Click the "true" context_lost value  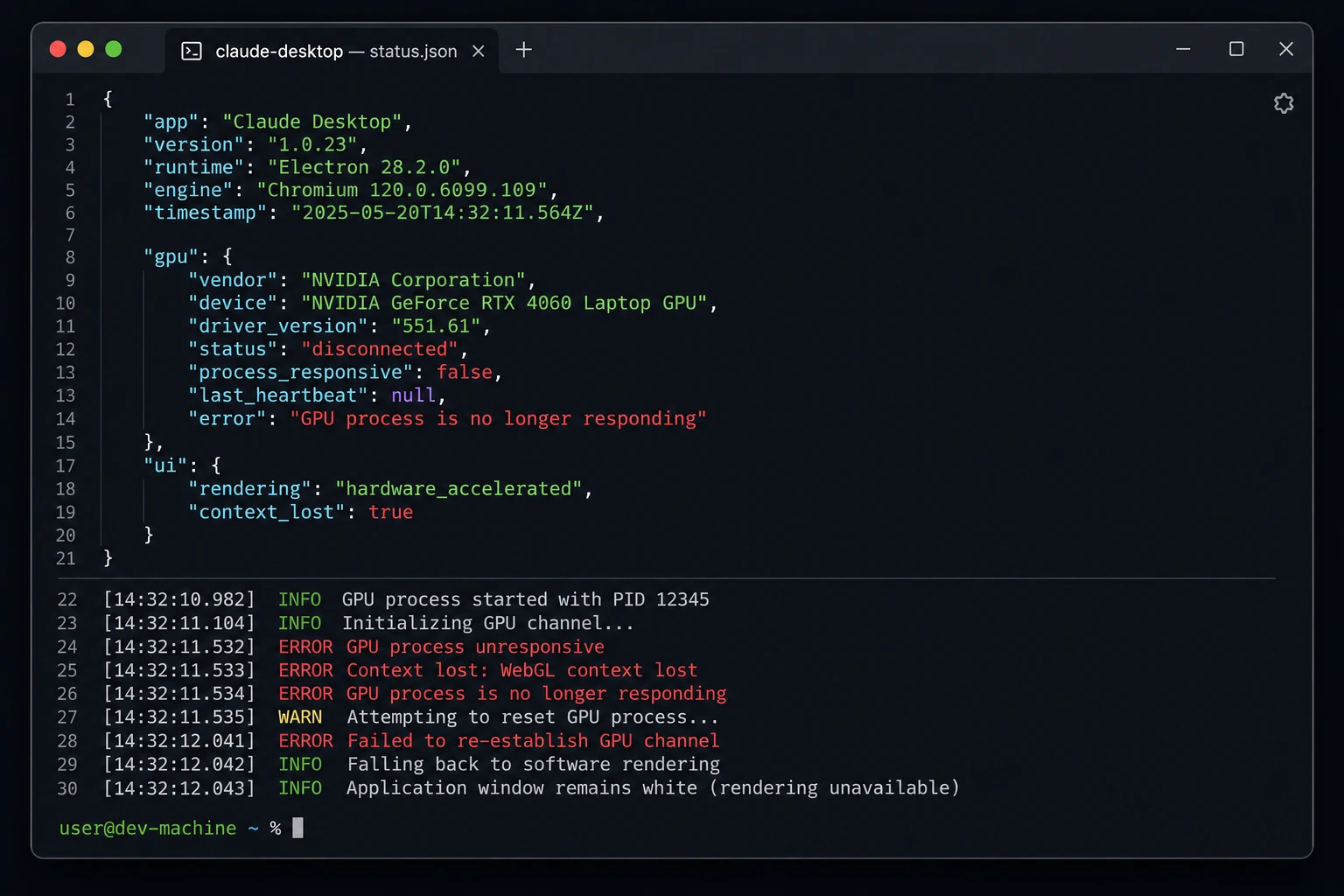point(390,512)
